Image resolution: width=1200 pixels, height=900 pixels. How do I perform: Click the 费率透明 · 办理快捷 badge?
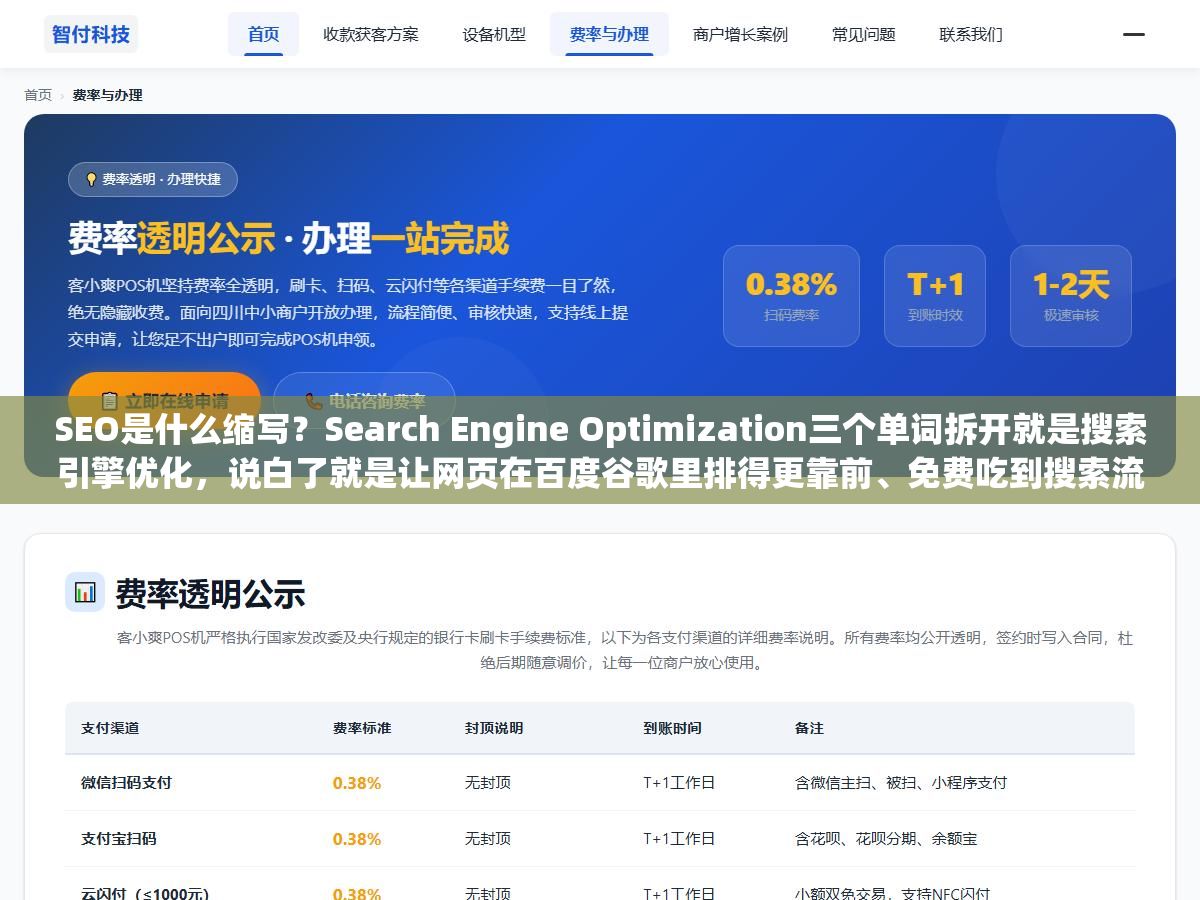pyautogui.click(x=153, y=179)
